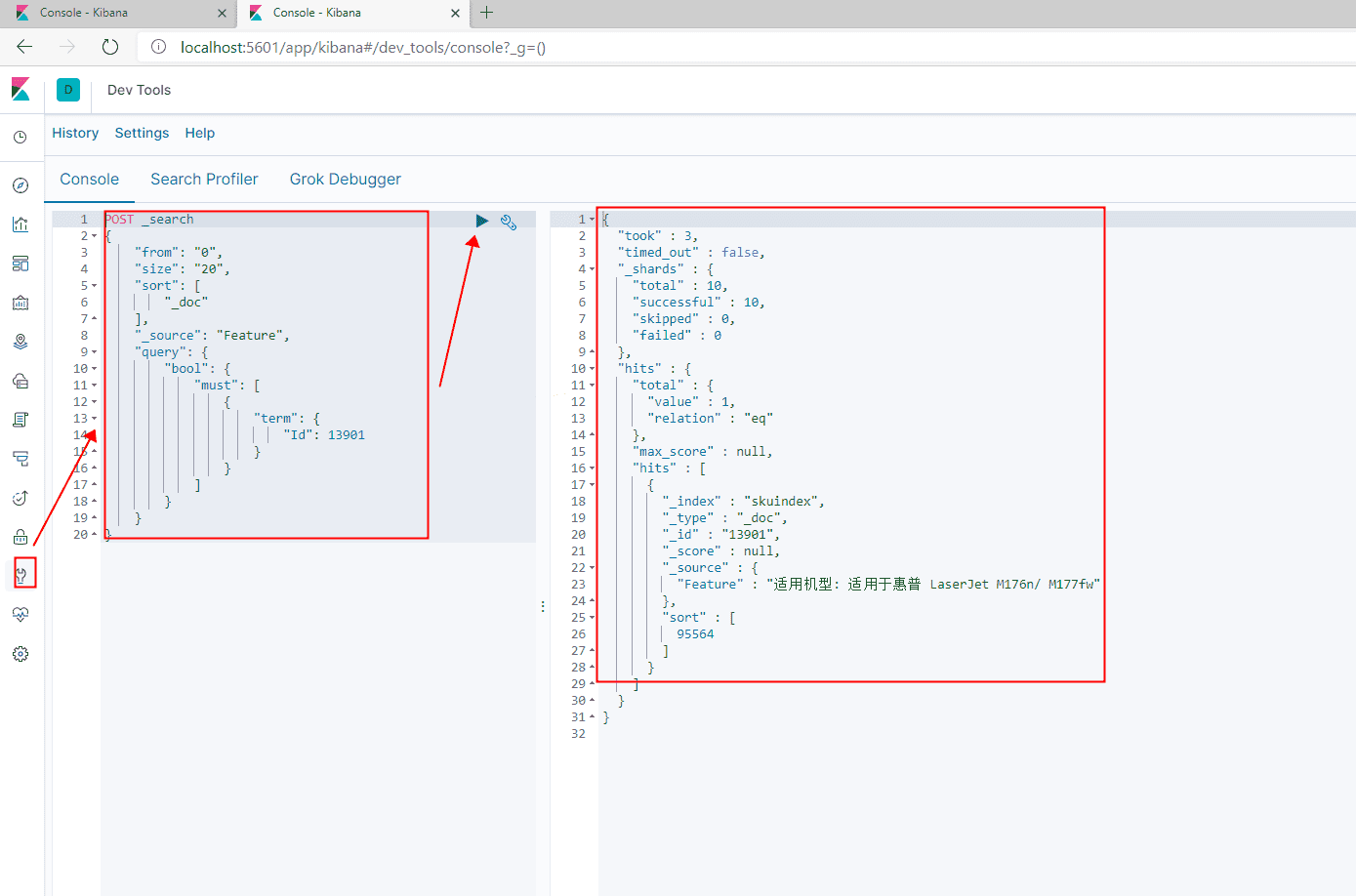1356x896 pixels.
Task: Click the pane resizer handle between editors
Action: tap(543, 606)
